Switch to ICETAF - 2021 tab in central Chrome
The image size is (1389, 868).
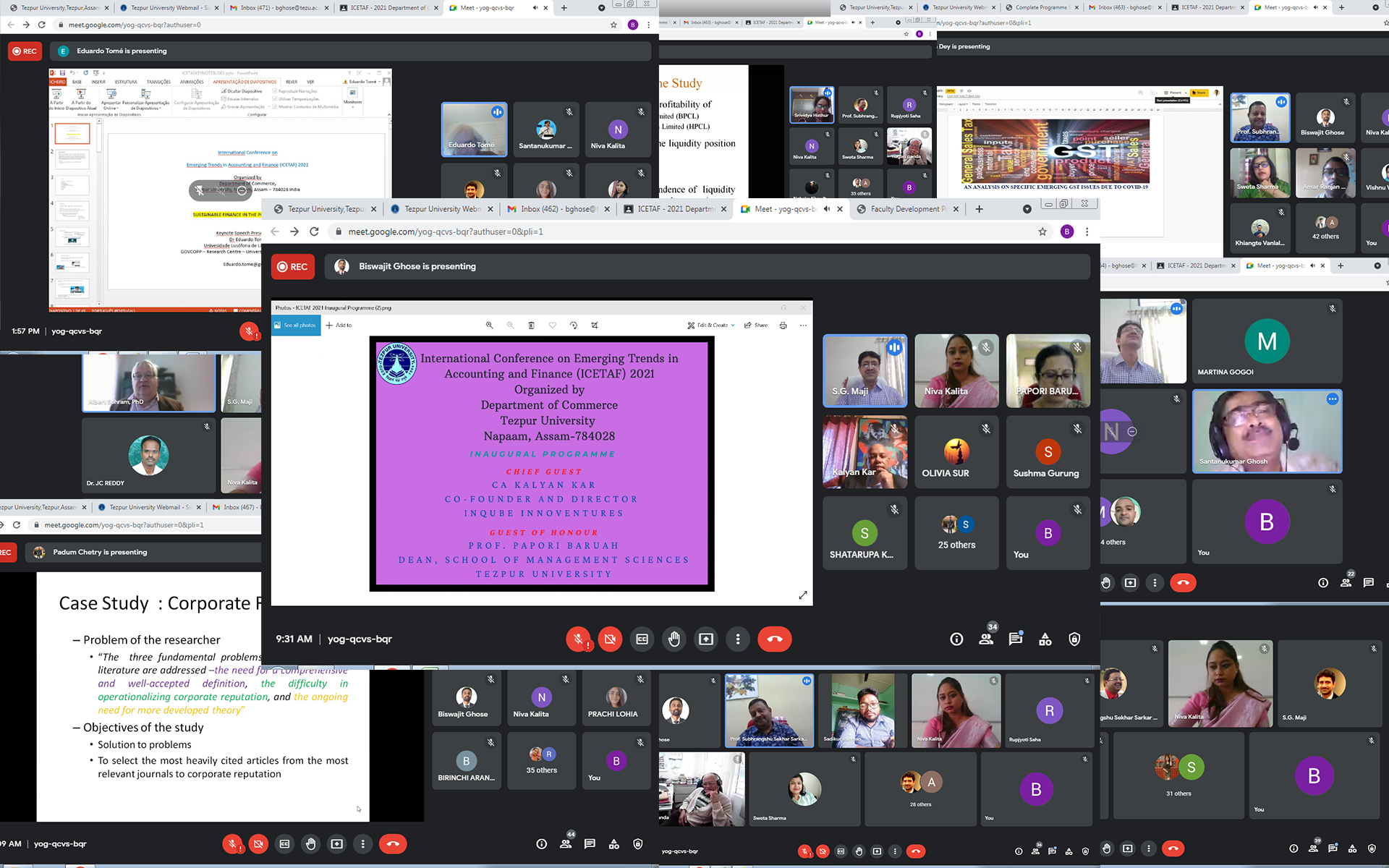tap(674, 209)
